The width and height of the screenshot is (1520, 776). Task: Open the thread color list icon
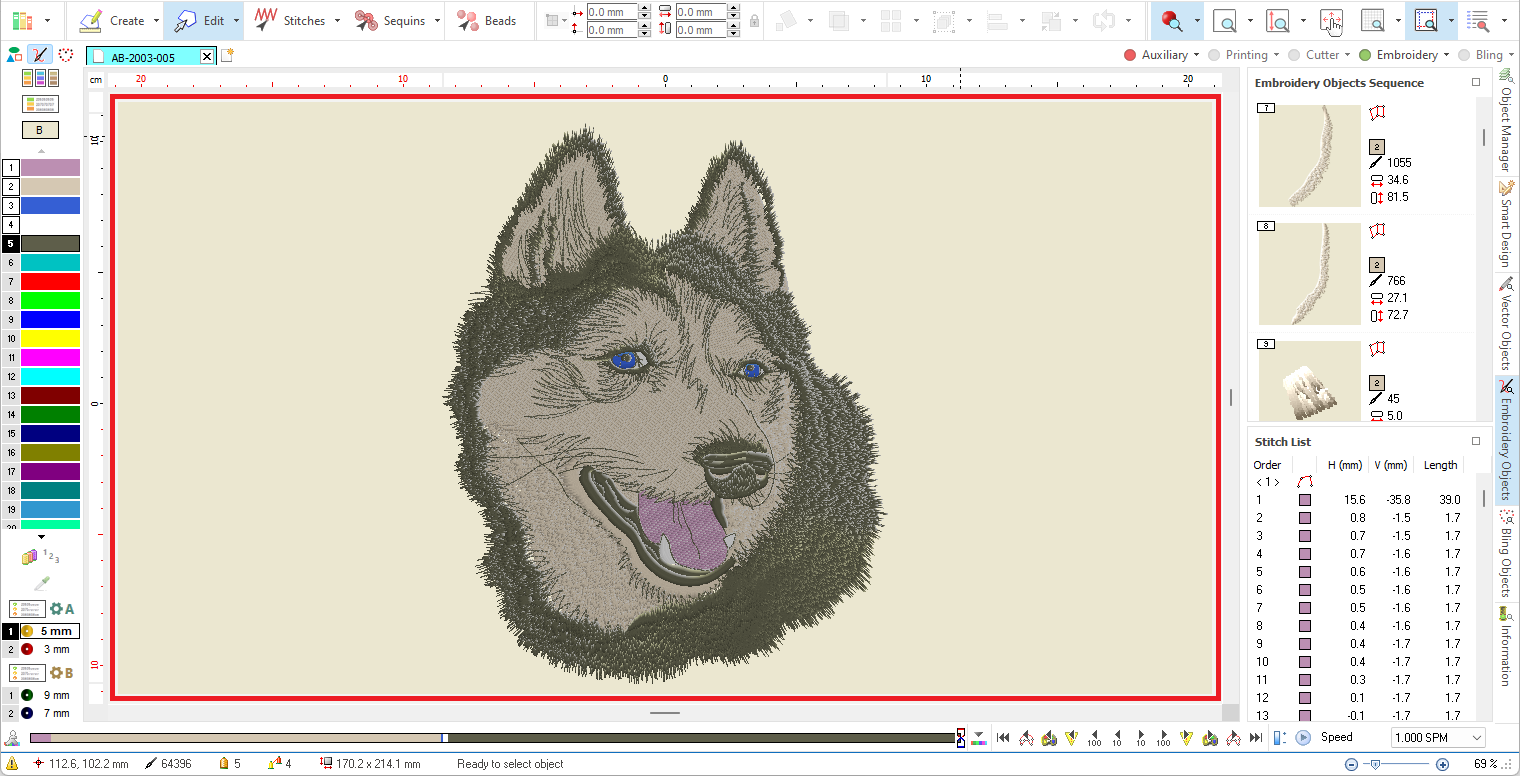[40, 104]
